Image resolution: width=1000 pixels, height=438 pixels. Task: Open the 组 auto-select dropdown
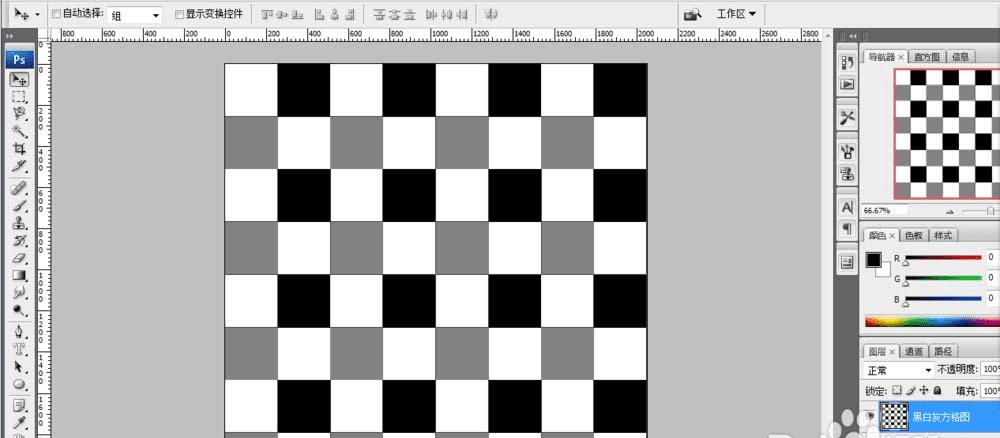point(135,15)
